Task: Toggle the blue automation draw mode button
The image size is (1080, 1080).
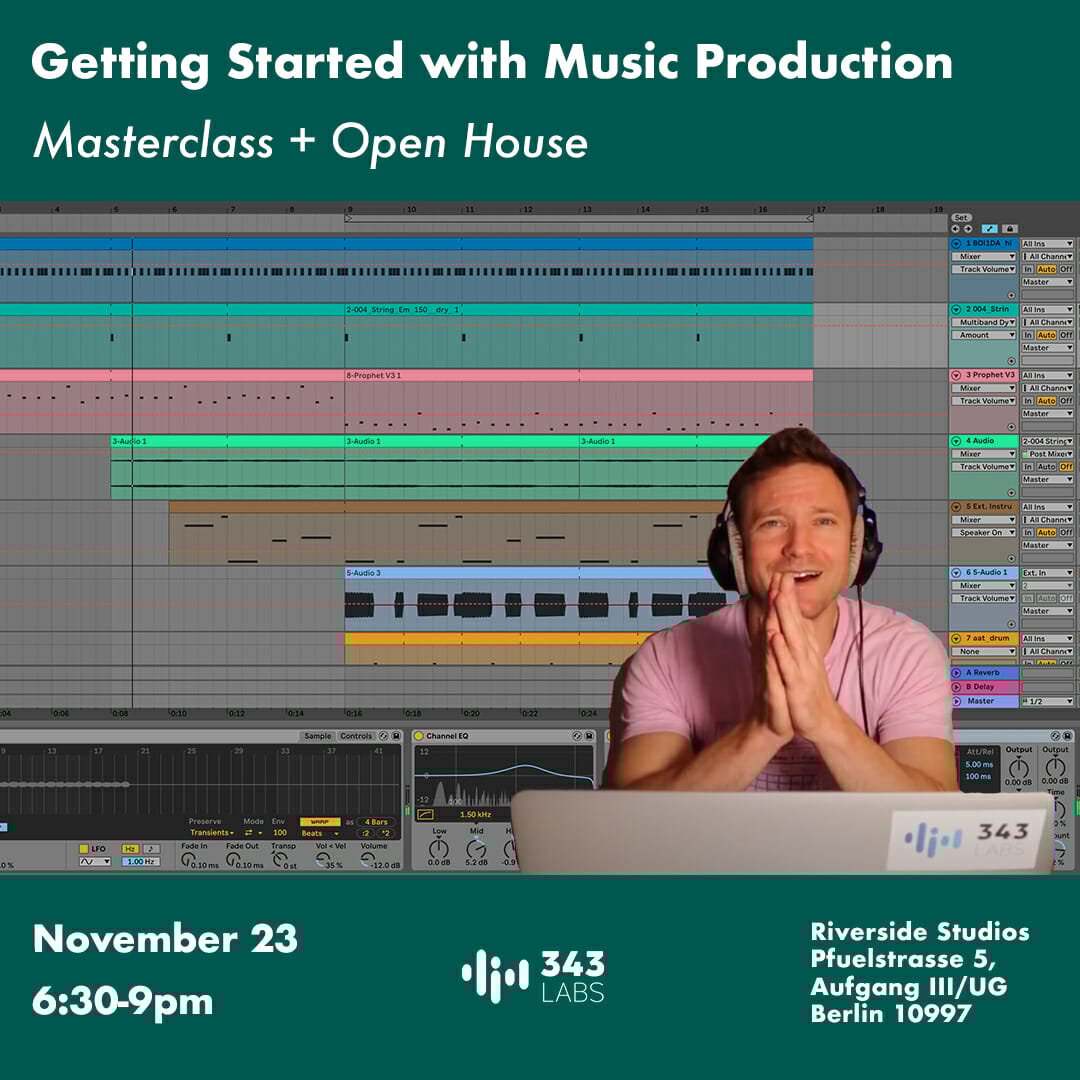Action: (x=989, y=229)
